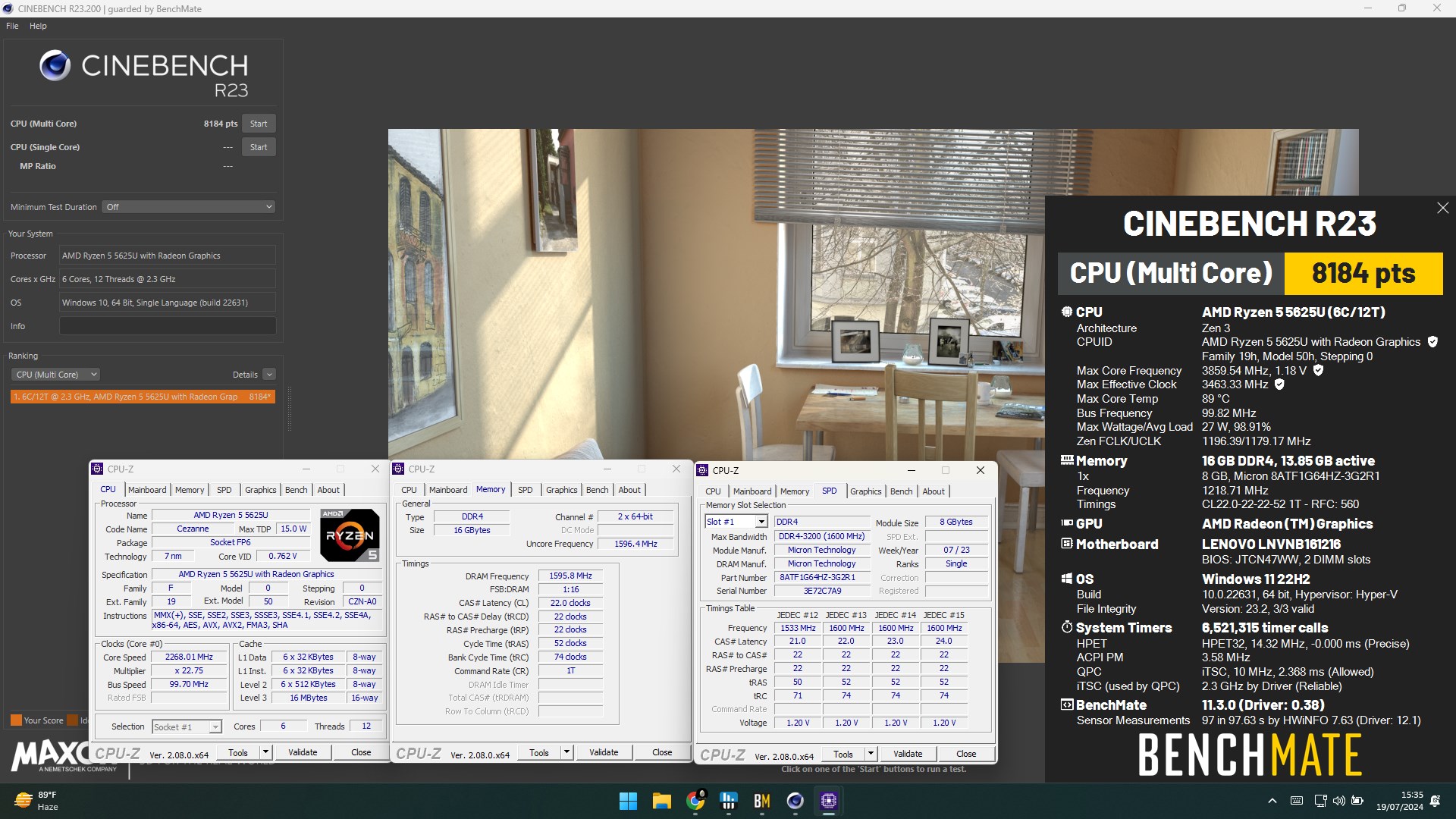The width and height of the screenshot is (1456, 819).
Task: Start the CPU (Multi Core) test
Action: click(x=259, y=124)
